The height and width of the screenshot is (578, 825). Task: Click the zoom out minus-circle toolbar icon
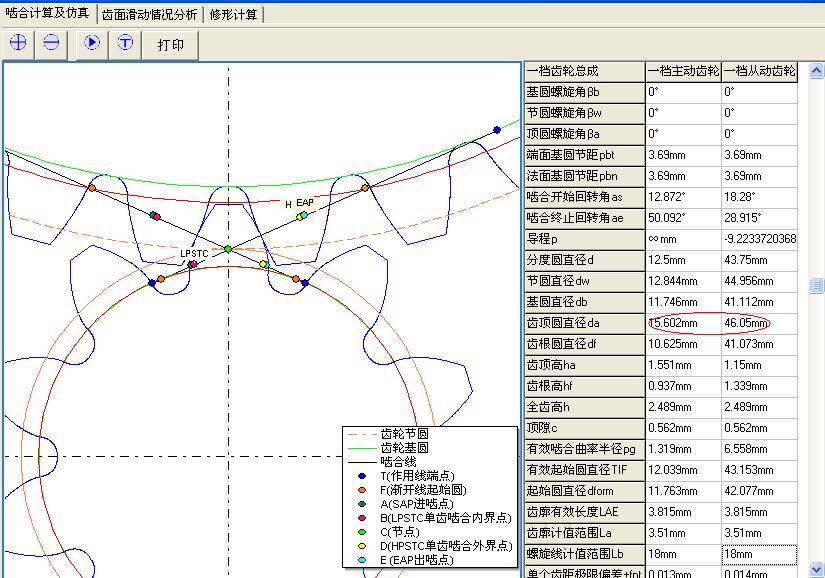[x=51, y=44]
